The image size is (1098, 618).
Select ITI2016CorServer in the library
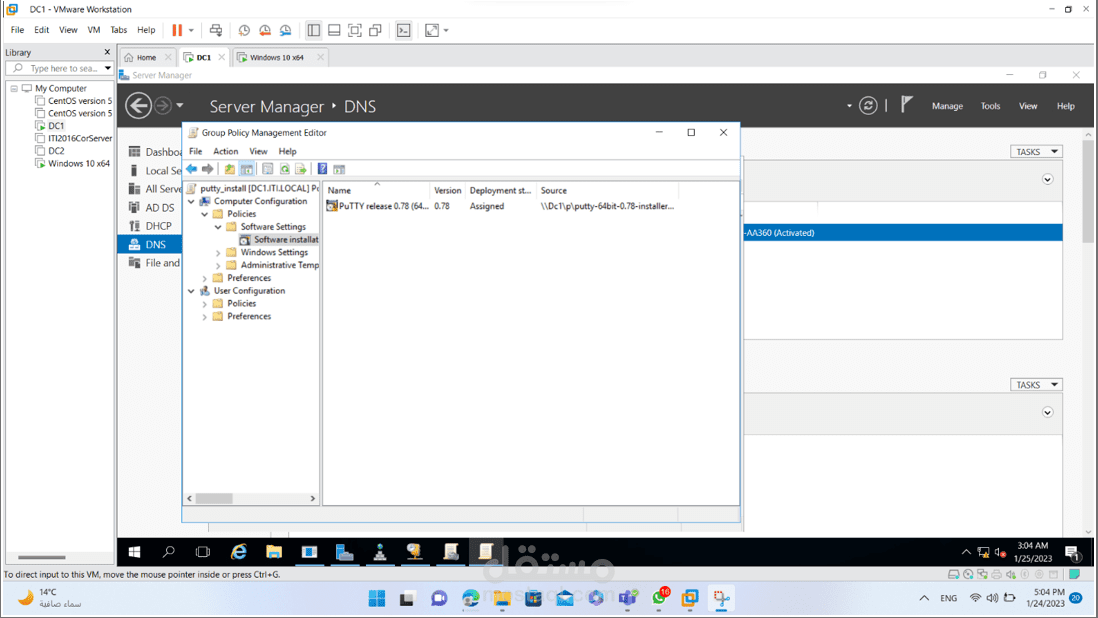80,139
